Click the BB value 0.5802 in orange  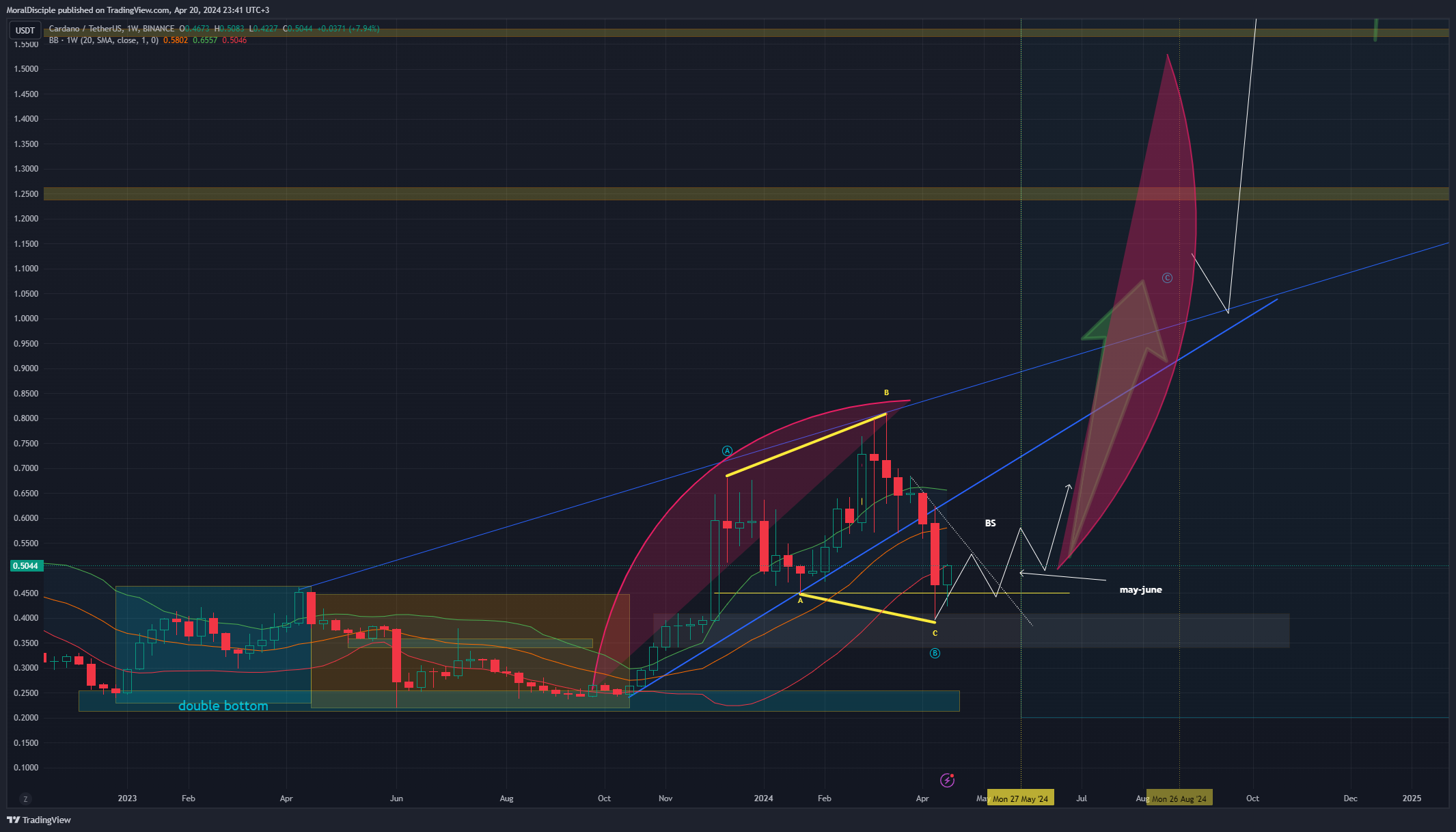click(176, 40)
